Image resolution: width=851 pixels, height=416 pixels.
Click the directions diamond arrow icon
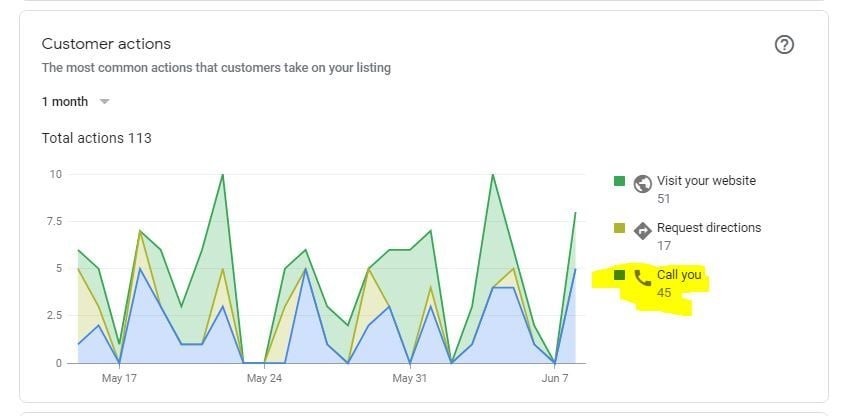(643, 230)
